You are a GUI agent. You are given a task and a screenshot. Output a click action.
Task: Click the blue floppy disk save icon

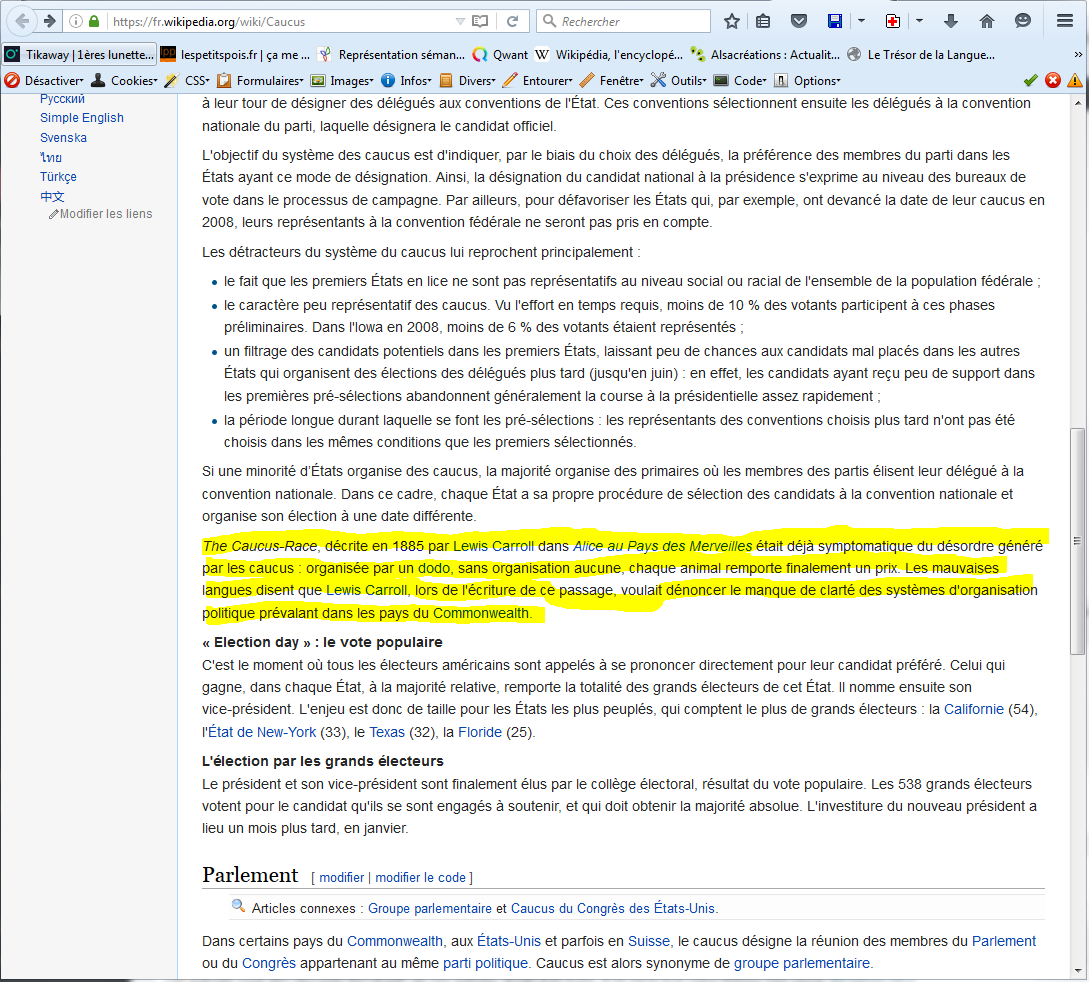click(x=834, y=21)
